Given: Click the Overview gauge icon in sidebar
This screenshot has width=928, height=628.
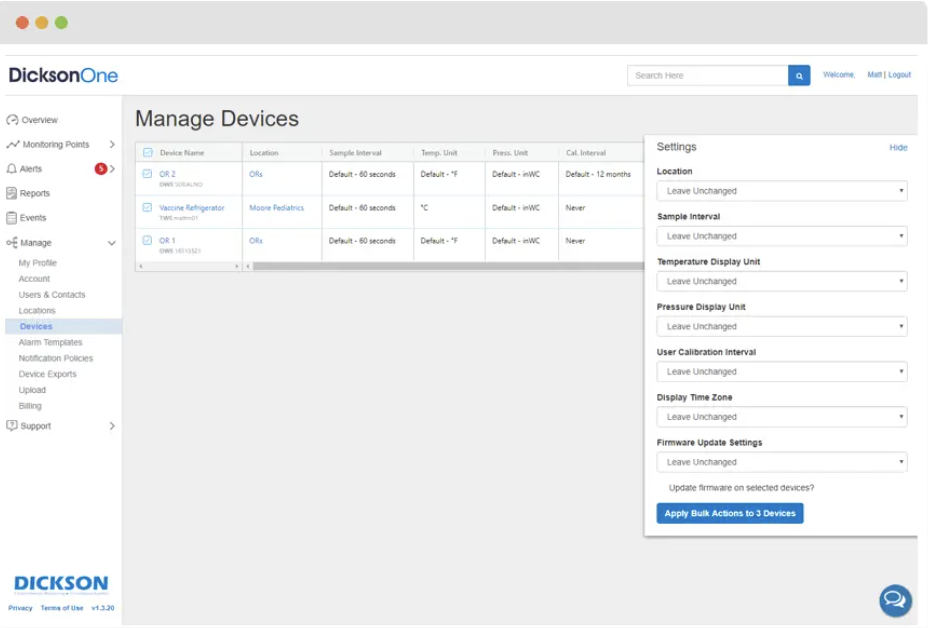Looking at the screenshot, I should point(12,120).
